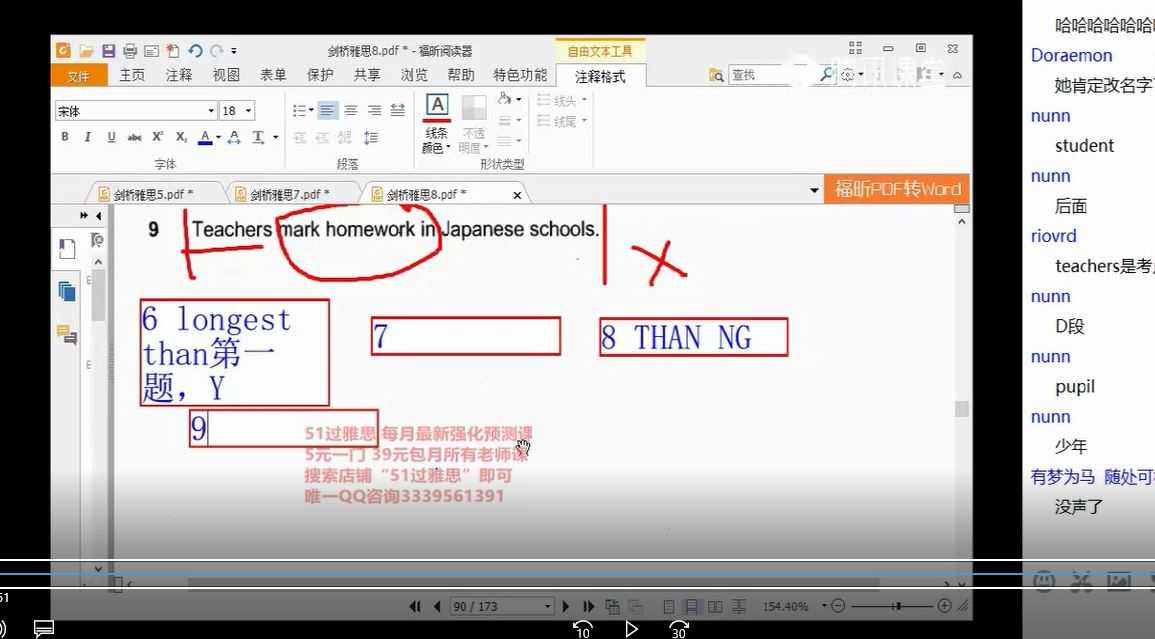The width and height of the screenshot is (1155, 639).
Task: Go to the last page
Action: tap(588, 606)
